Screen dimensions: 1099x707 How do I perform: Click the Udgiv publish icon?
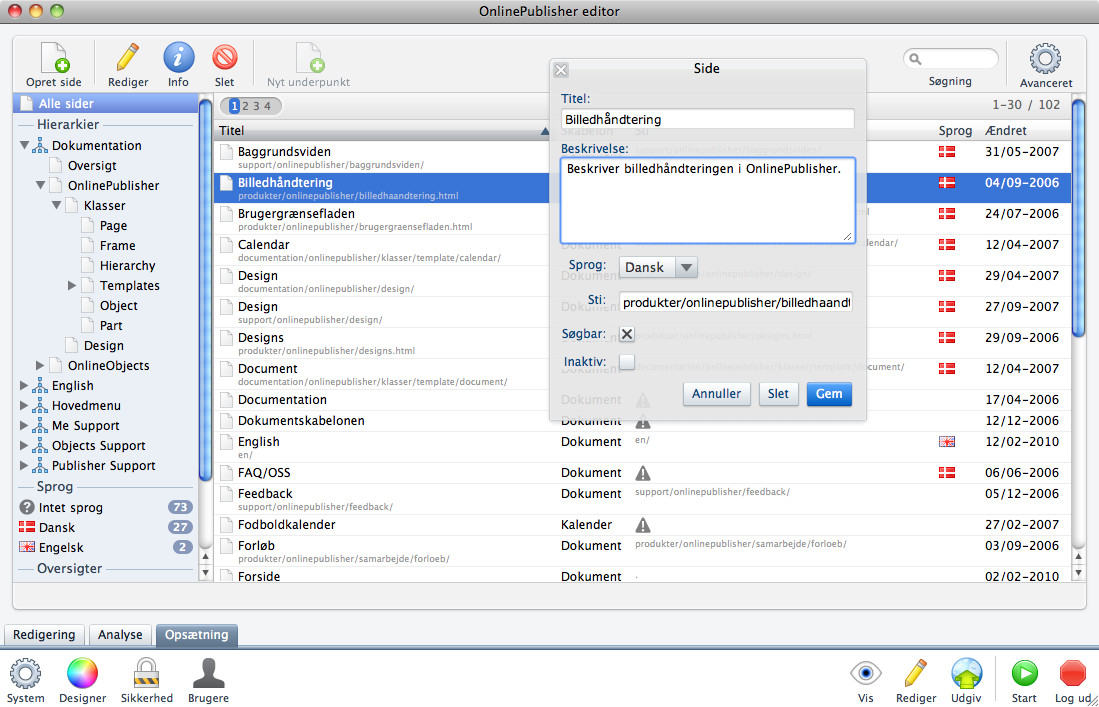point(966,674)
